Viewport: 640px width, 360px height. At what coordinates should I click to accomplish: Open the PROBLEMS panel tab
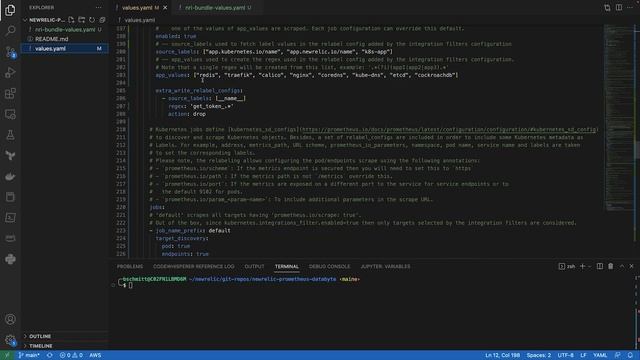coord(130,266)
